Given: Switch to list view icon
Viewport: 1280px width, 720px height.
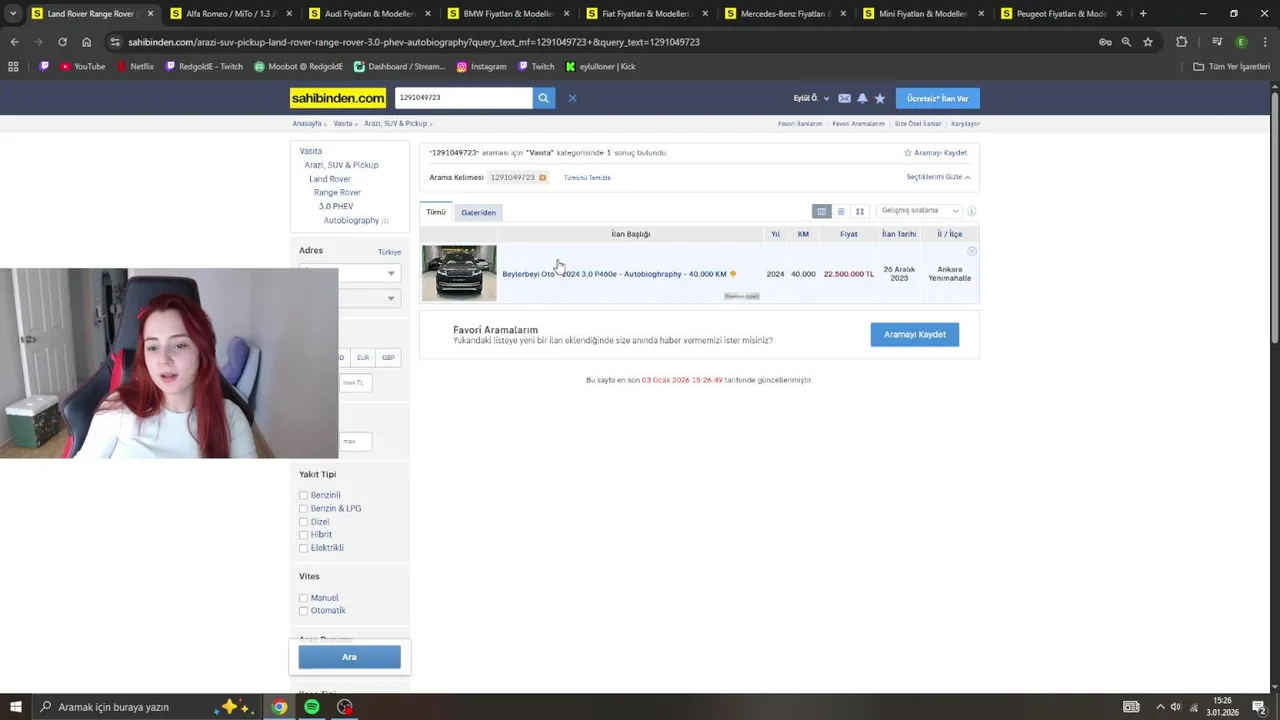Looking at the screenshot, I should (x=841, y=211).
